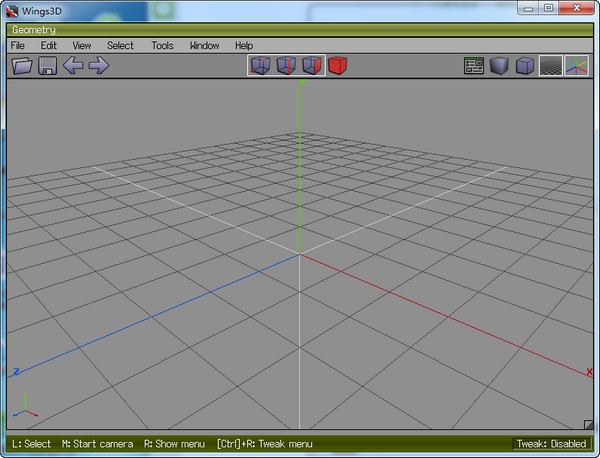Select vertex selection mode cube
The width and height of the screenshot is (600, 458).
(x=260, y=66)
